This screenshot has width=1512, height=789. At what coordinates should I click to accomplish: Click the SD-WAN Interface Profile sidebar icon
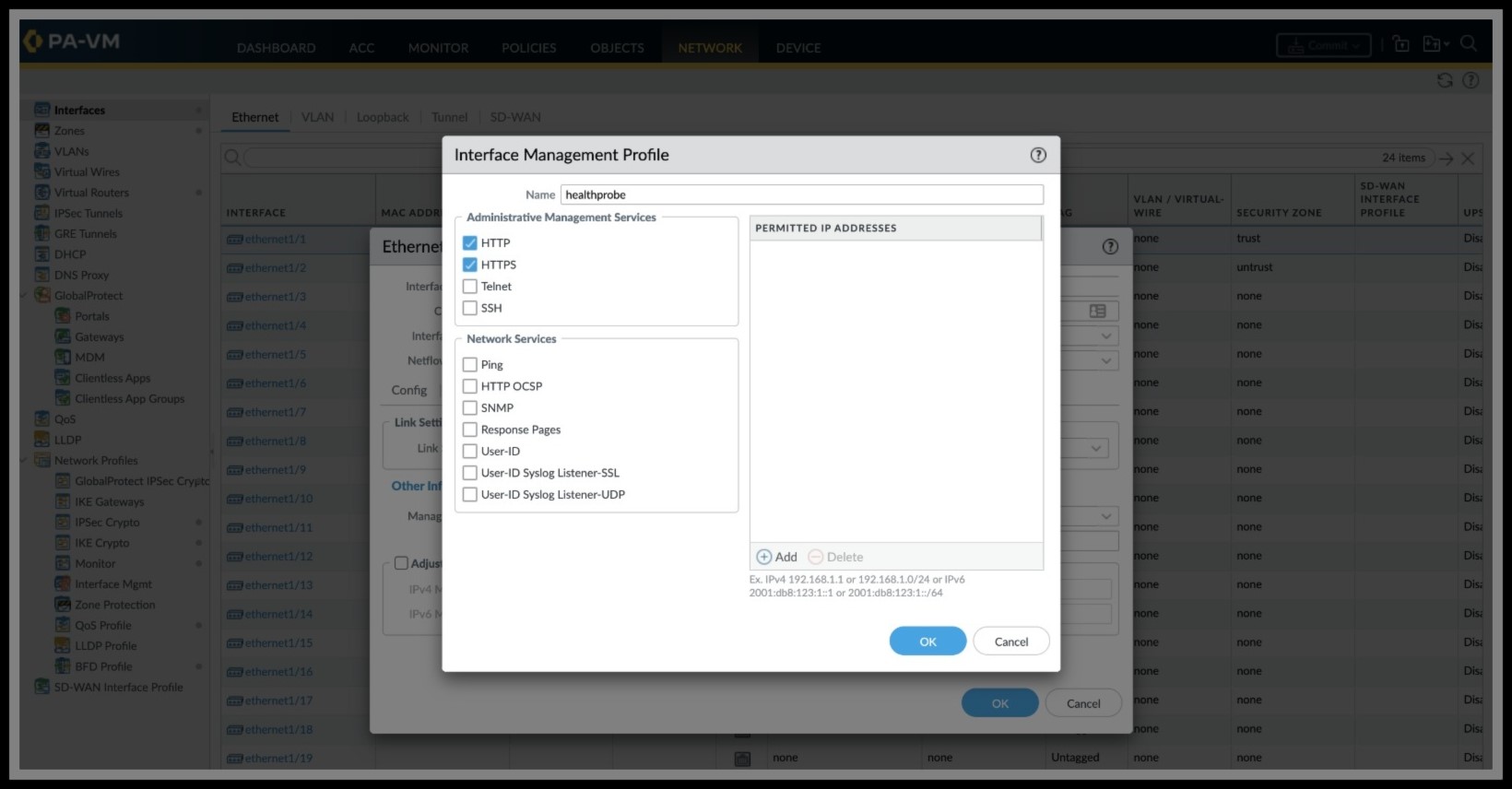(x=42, y=687)
